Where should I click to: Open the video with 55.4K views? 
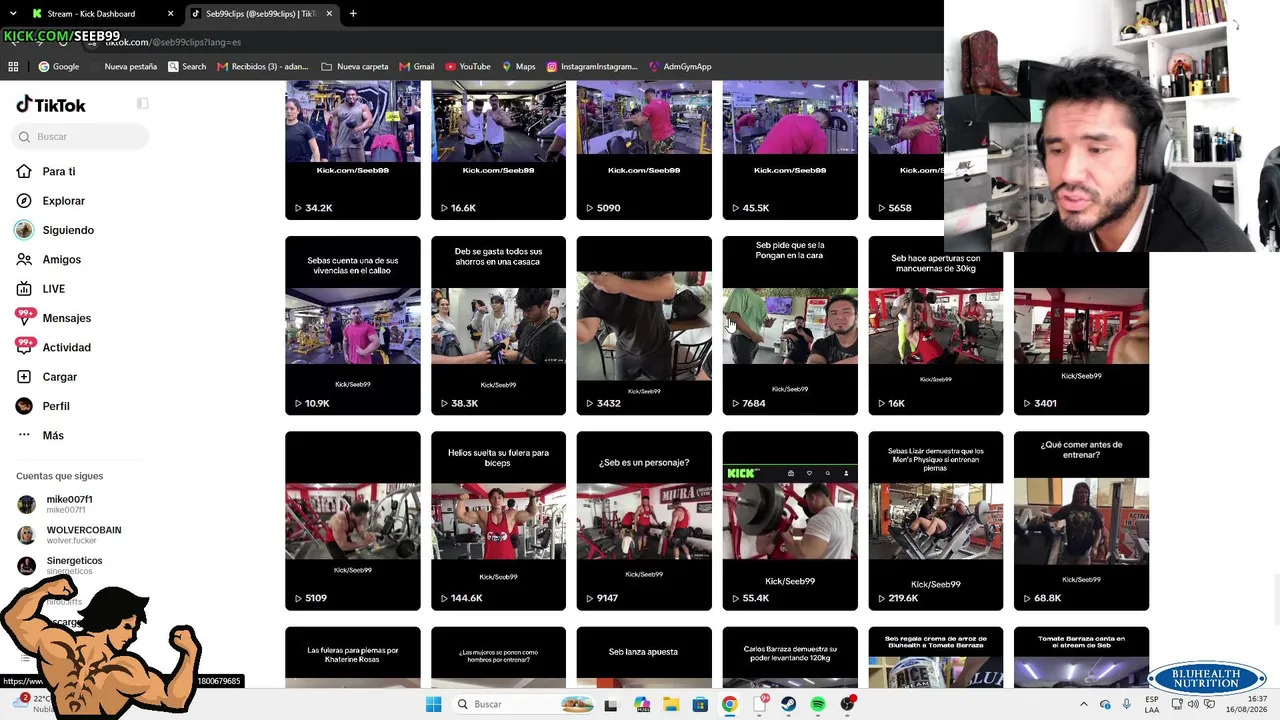[790, 520]
